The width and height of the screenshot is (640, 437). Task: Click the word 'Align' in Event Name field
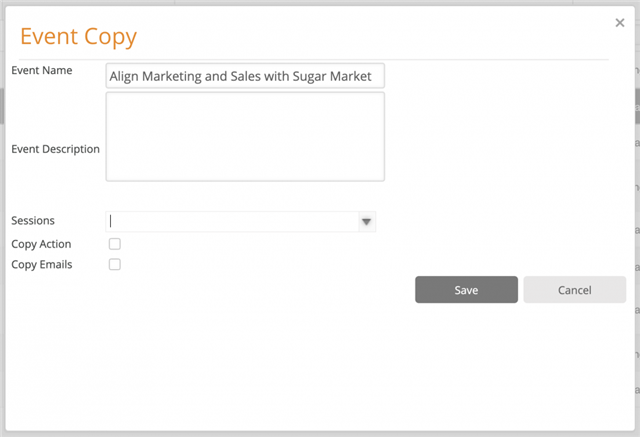124,76
